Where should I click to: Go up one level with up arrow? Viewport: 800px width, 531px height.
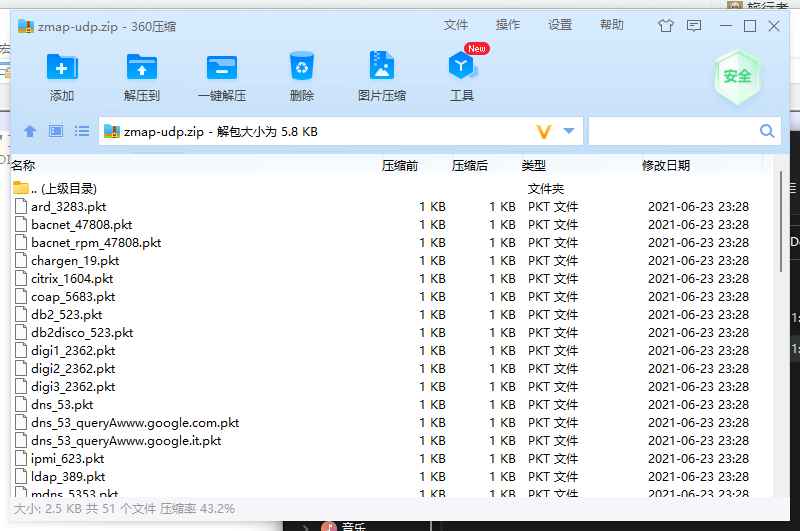coord(30,131)
